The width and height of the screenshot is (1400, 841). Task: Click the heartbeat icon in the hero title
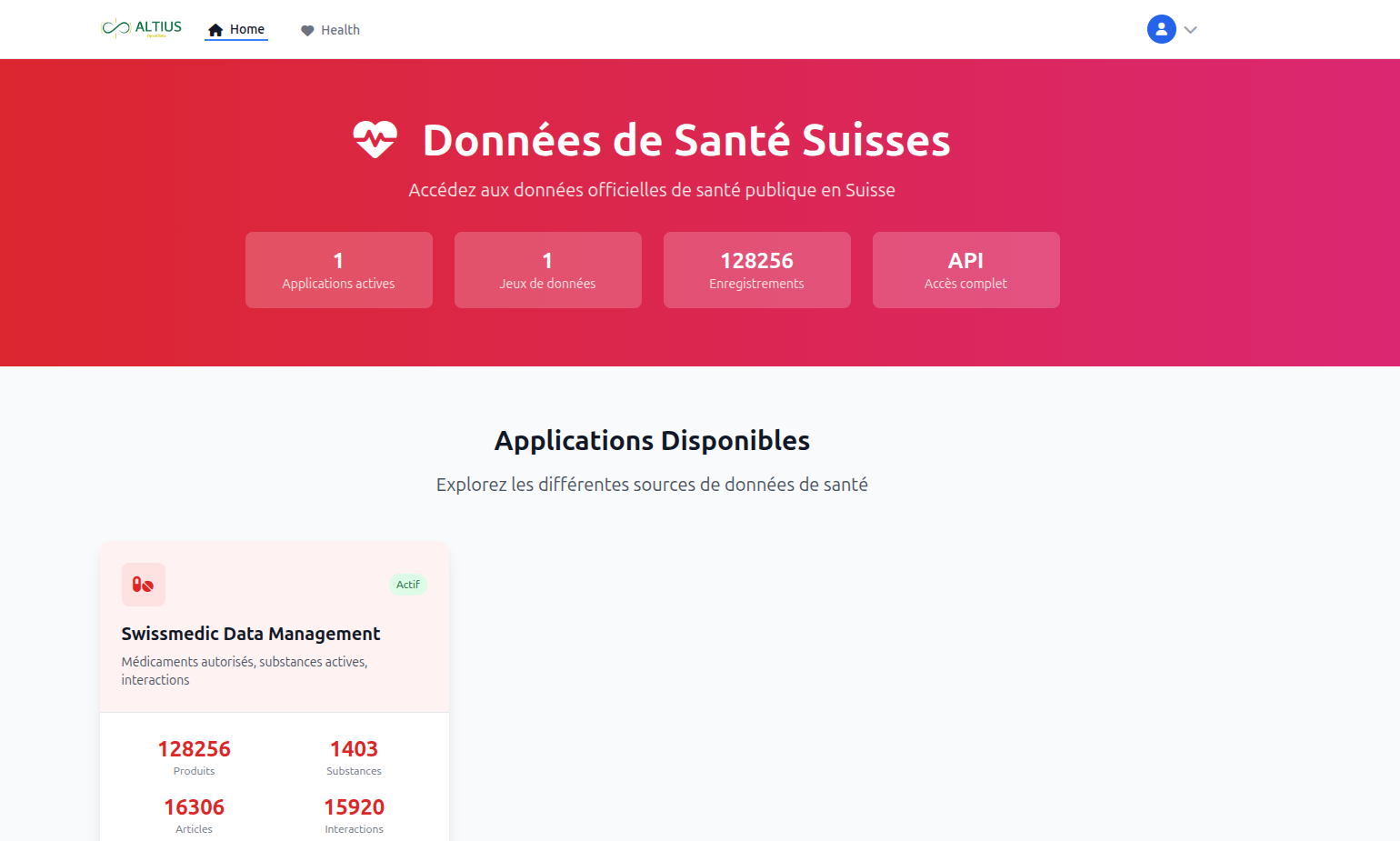[375, 140]
